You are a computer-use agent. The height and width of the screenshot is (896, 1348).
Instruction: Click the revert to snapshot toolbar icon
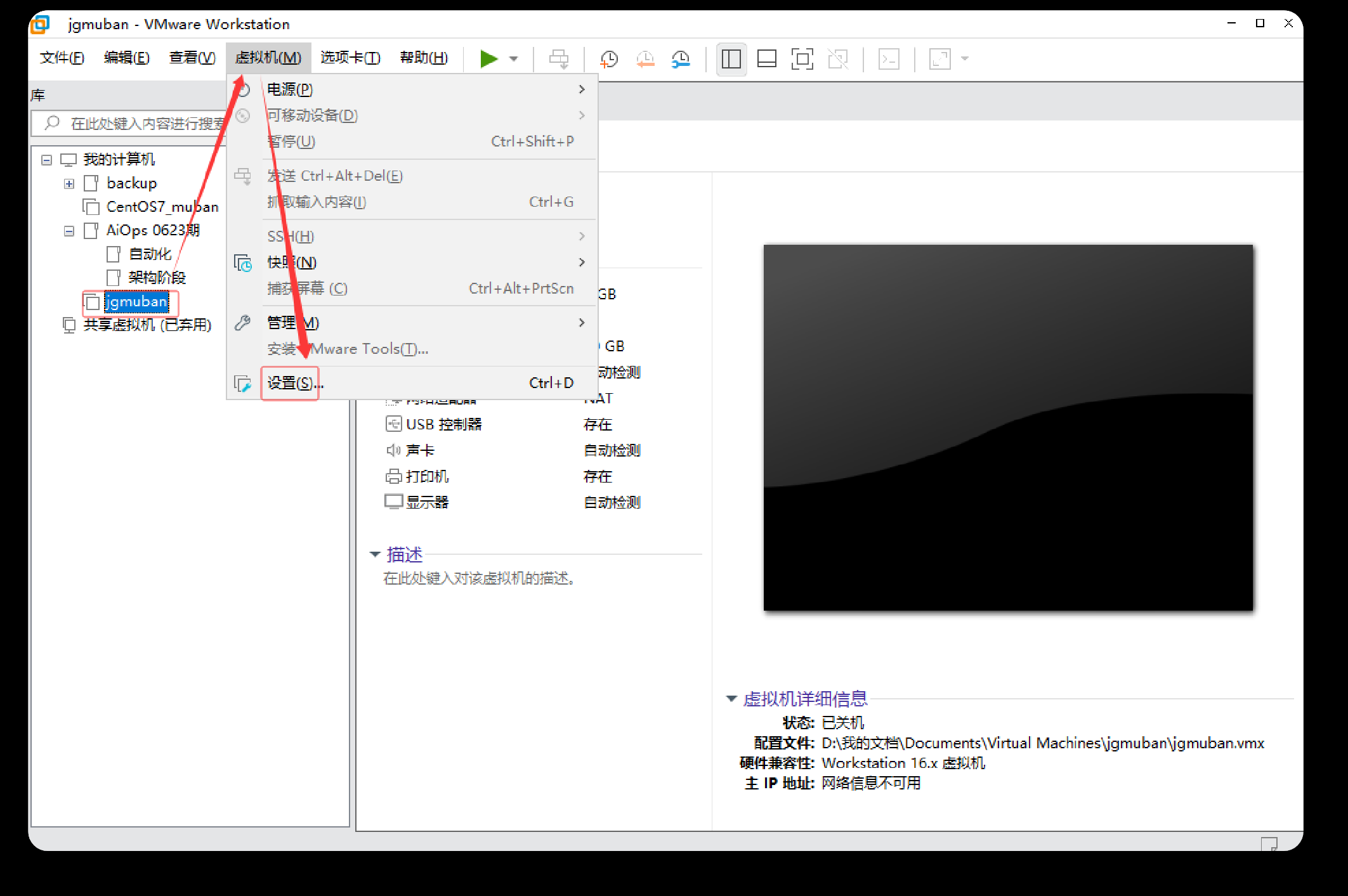[x=645, y=59]
